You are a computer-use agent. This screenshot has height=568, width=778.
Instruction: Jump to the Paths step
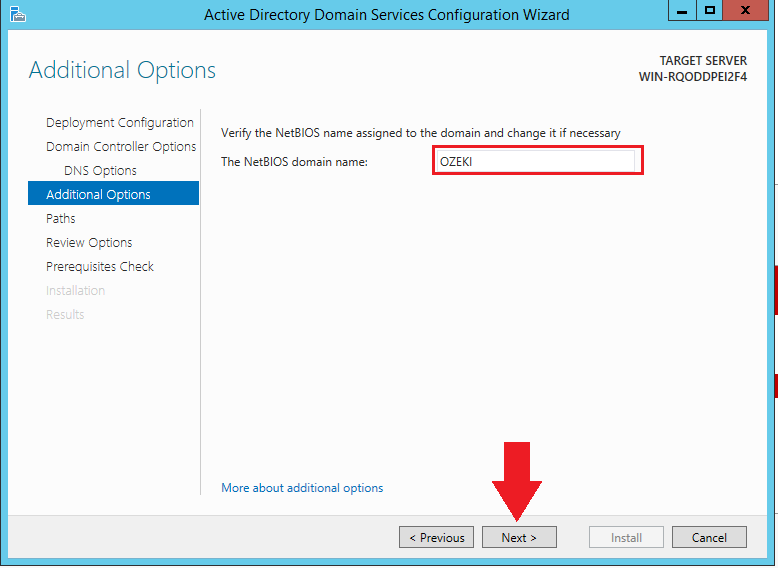61,219
